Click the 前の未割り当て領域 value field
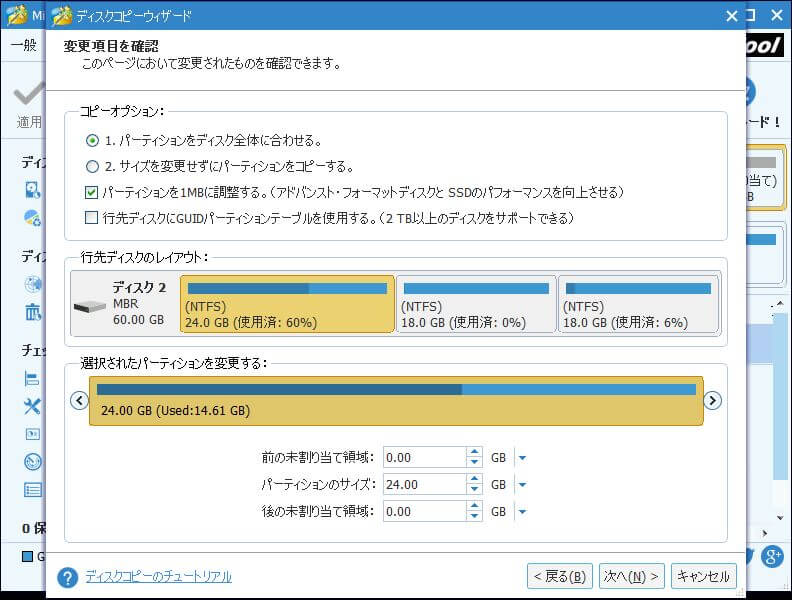Image resolution: width=792 pixels, height=600 pixels. tap(424, 458)
